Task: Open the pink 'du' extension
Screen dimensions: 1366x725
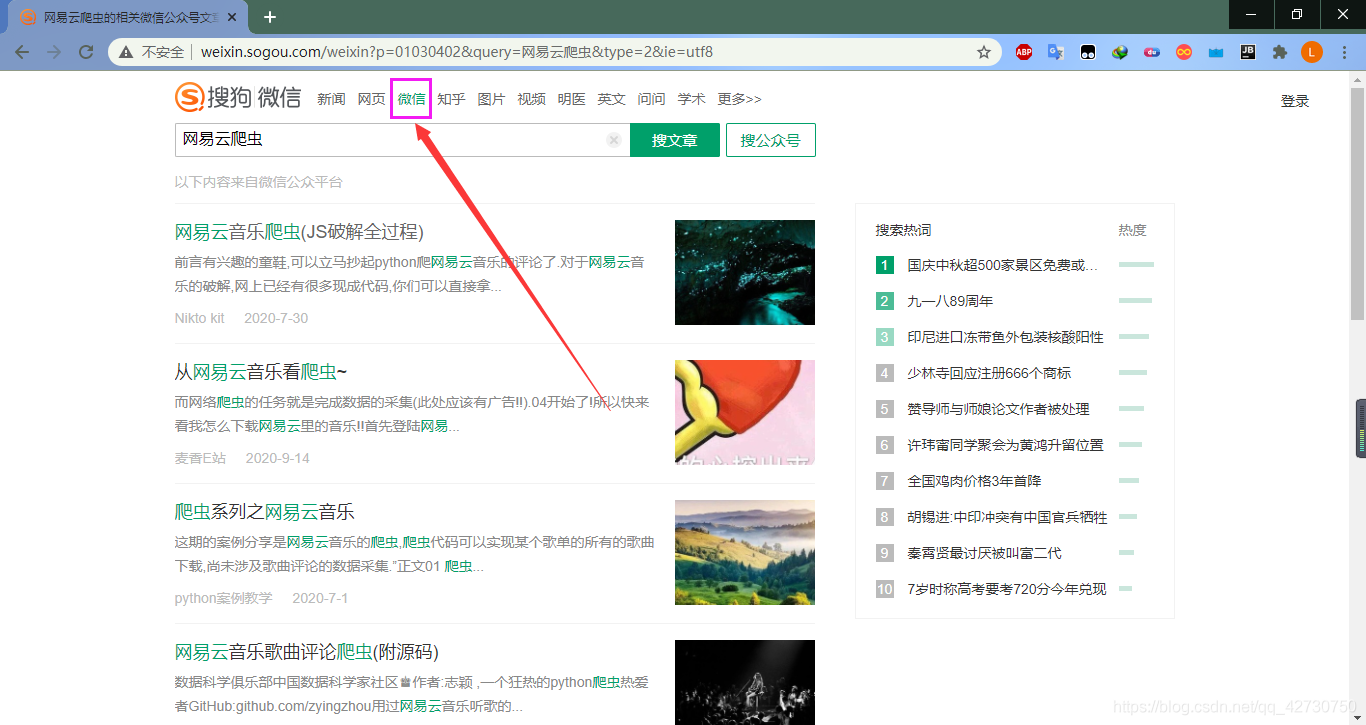Action: click(x=1152, y=52)
